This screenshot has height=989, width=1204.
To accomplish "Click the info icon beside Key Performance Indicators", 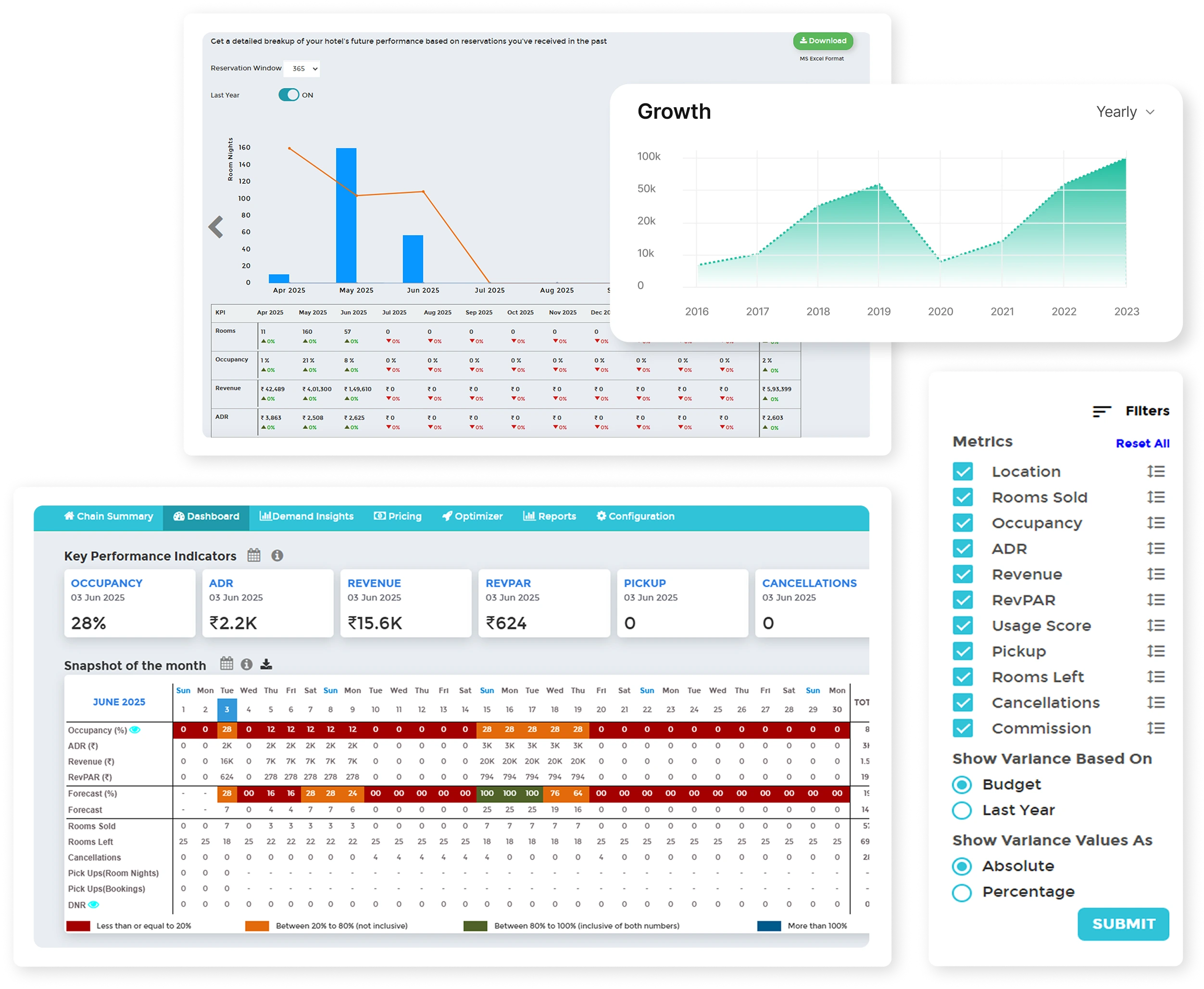I will (277, 556).
